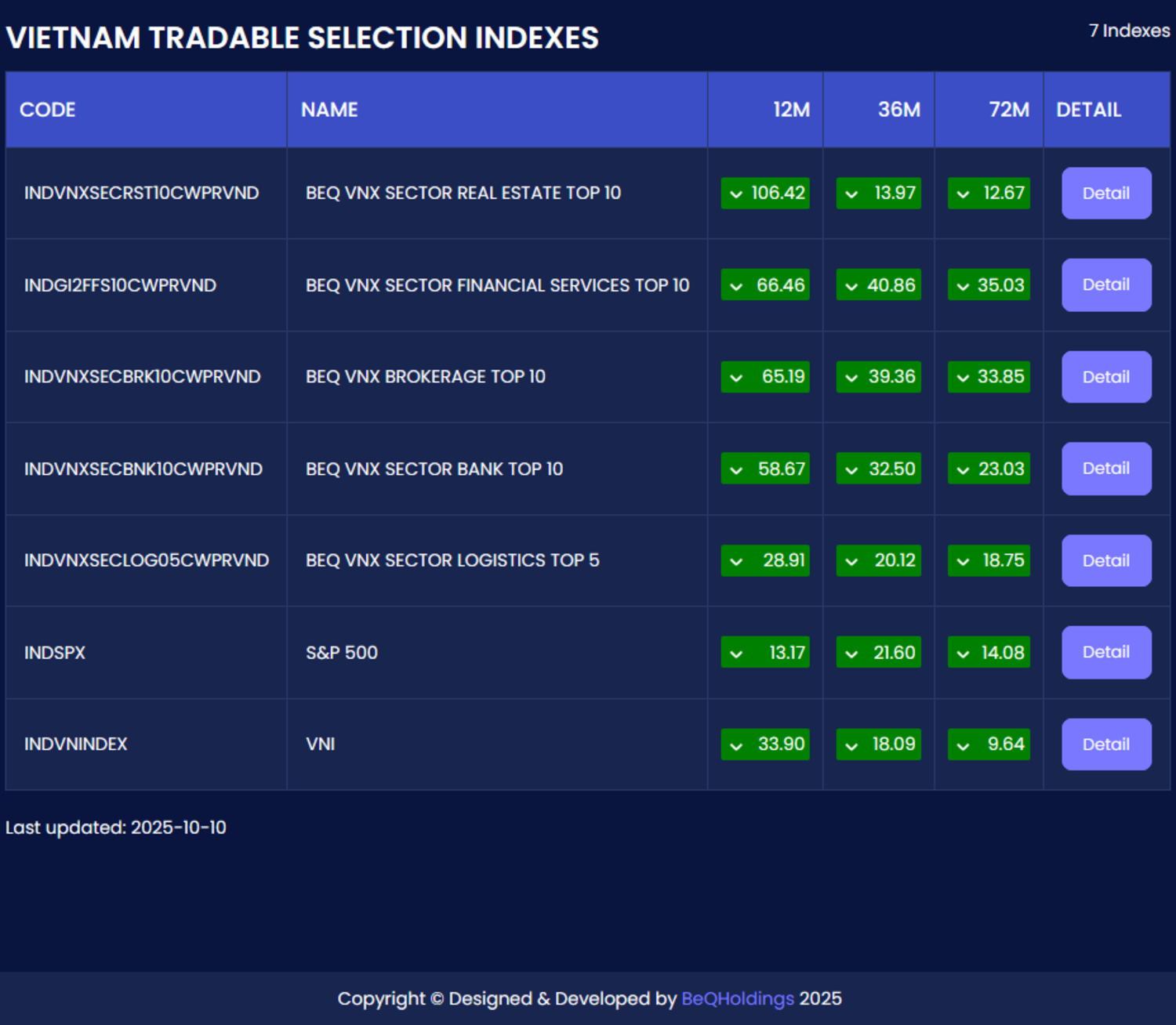Sort table by the 36M column header
The width and height of the screenshot is (1176, 1025).
pyautogui.click(x=898, y=110)
